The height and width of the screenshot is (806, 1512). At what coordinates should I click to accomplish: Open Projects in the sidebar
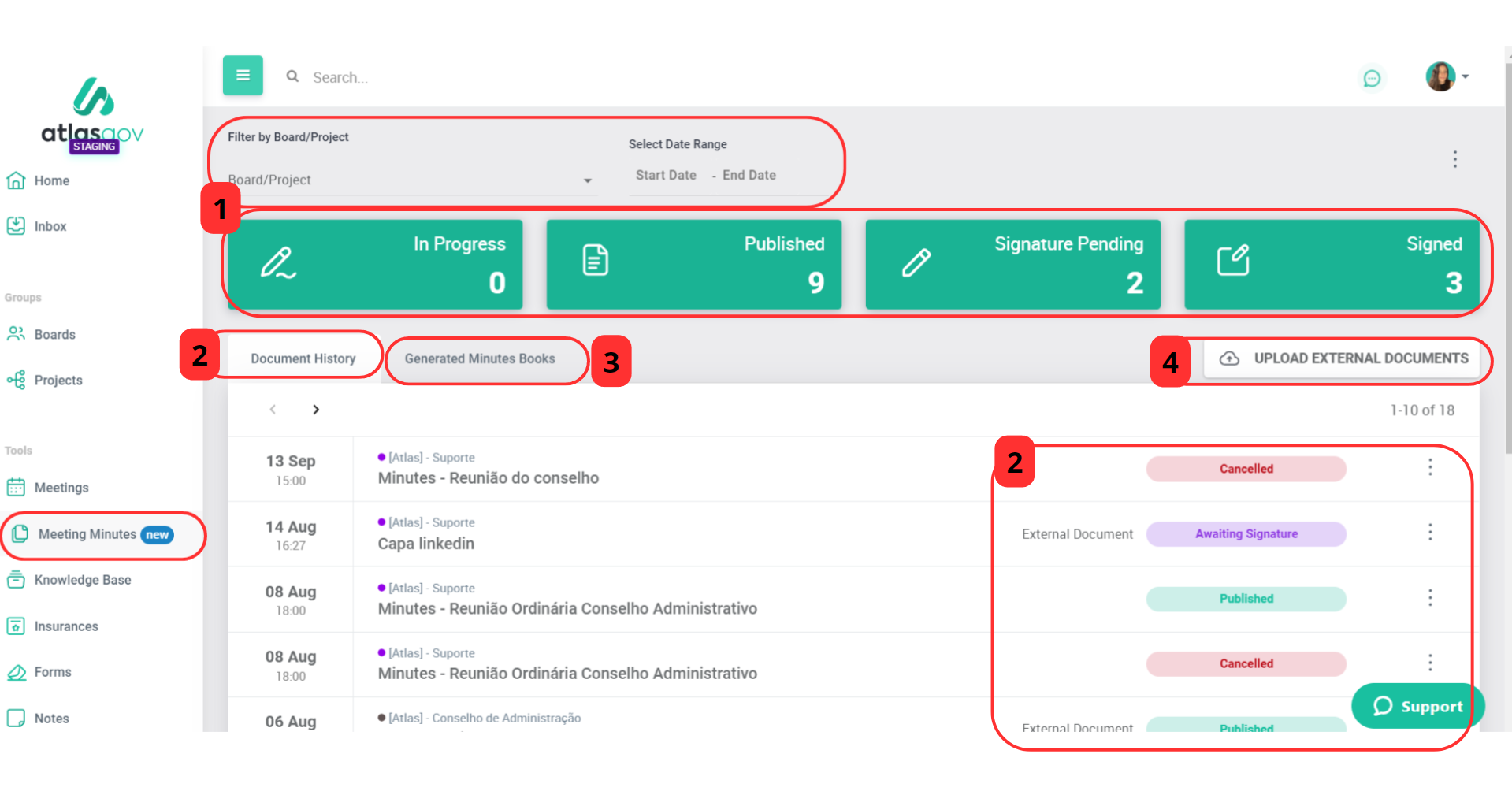coord(58,381)
